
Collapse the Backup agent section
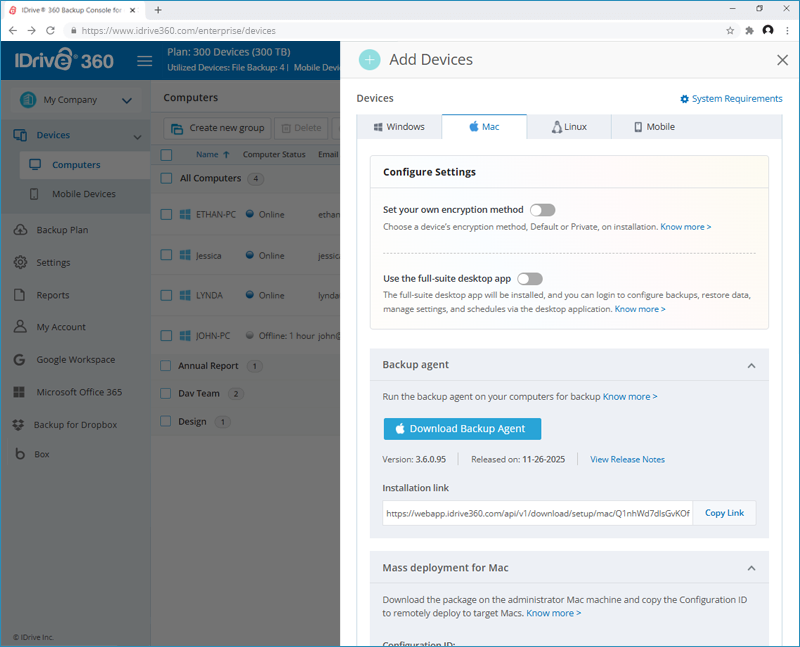pos(751,366)
